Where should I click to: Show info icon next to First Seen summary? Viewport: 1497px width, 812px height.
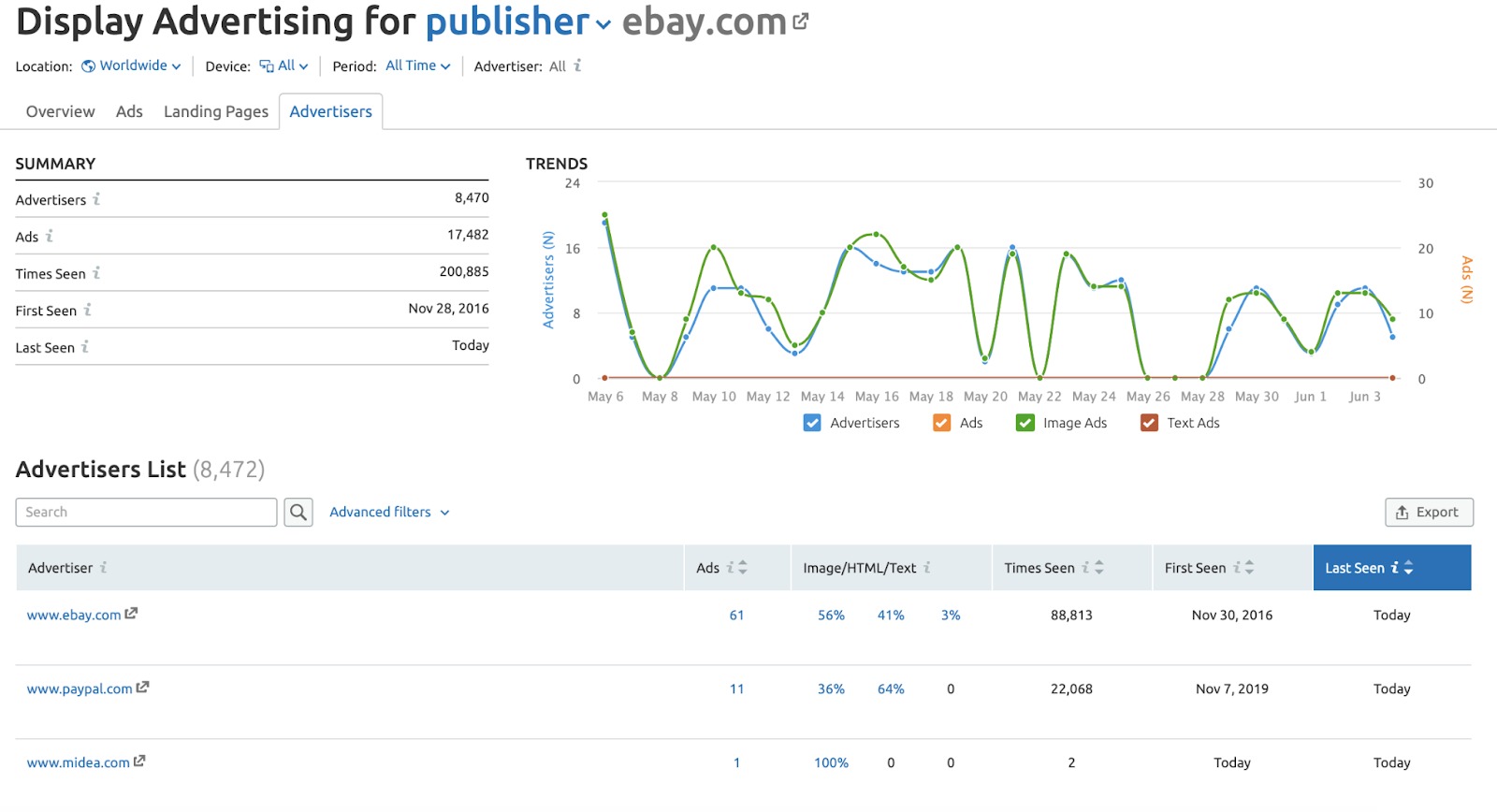[88, 310]
